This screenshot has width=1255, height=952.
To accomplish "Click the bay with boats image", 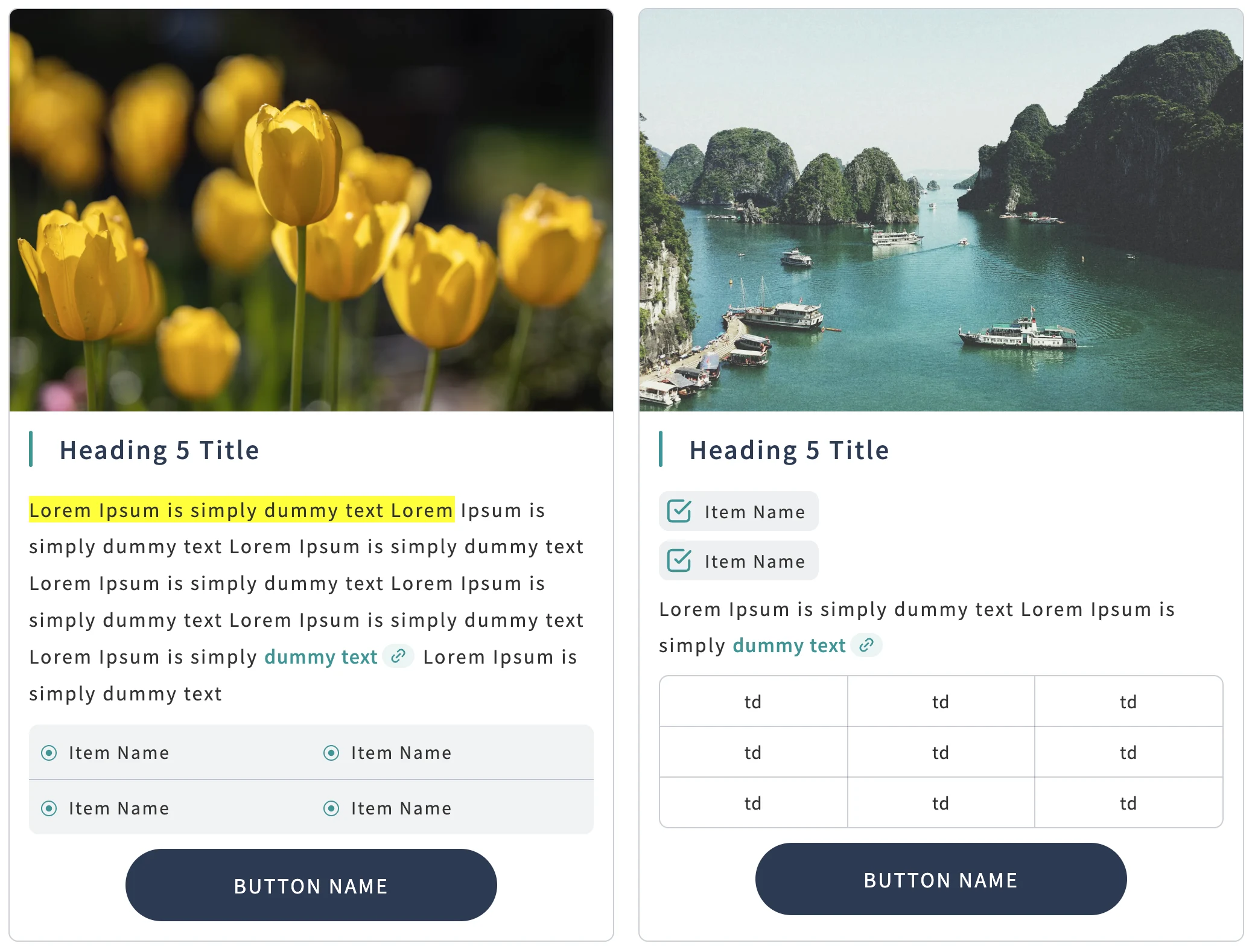I will pyautogui.click(x=941, y=210).
